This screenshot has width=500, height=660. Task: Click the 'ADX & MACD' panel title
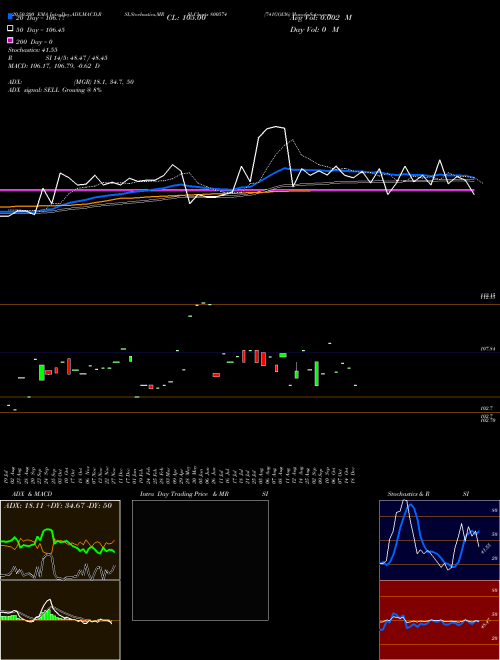click(32, 494)
